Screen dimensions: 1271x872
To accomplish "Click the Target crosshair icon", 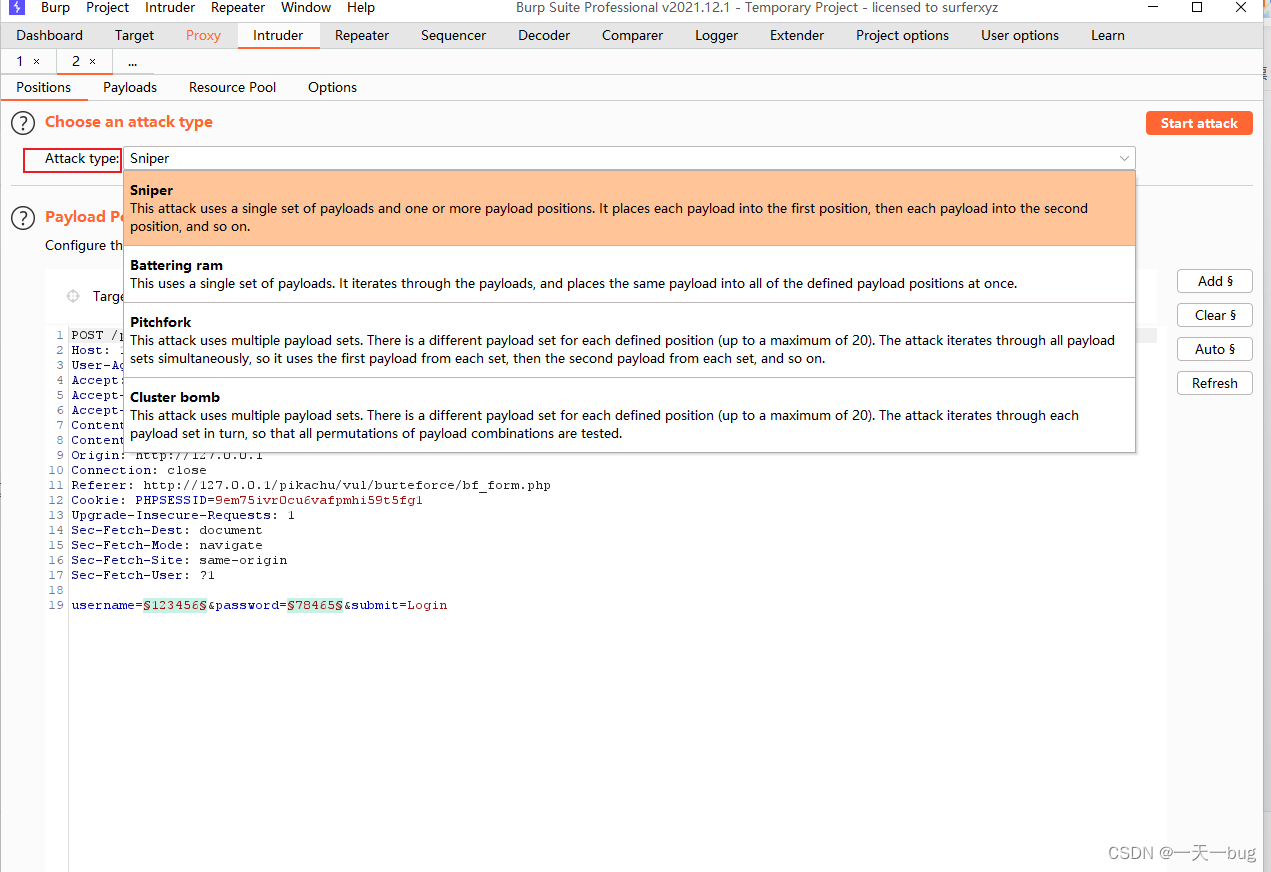I will point(73,296).
